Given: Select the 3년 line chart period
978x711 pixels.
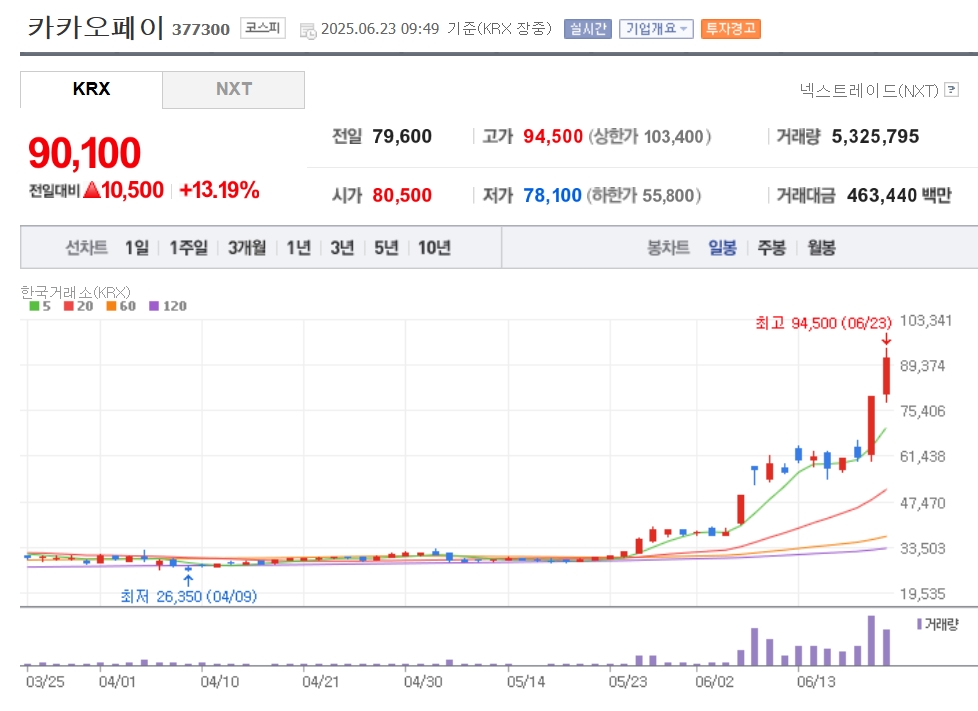Looking at the screenshot, I should [x=342, y=248].
